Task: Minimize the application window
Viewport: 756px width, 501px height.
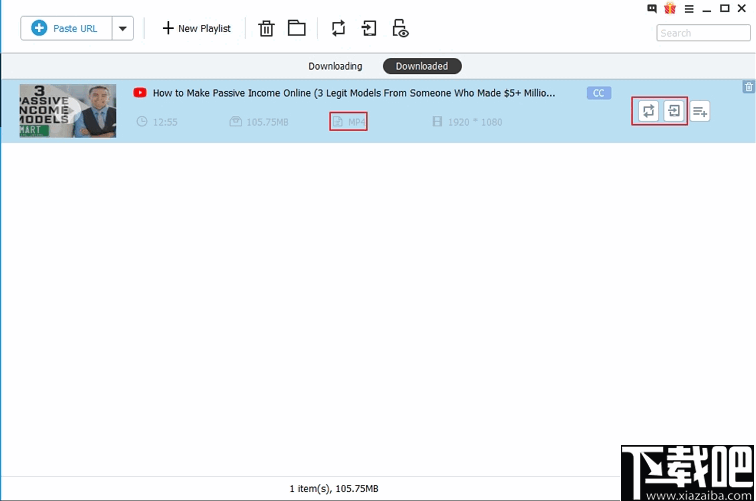Action: point(707,10)
